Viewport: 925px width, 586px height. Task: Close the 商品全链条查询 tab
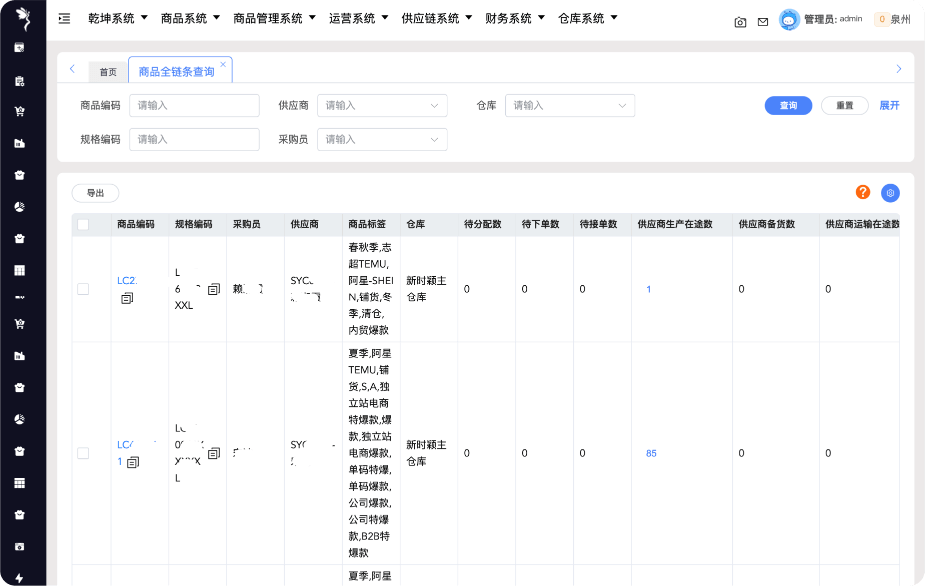coord(223,64)
